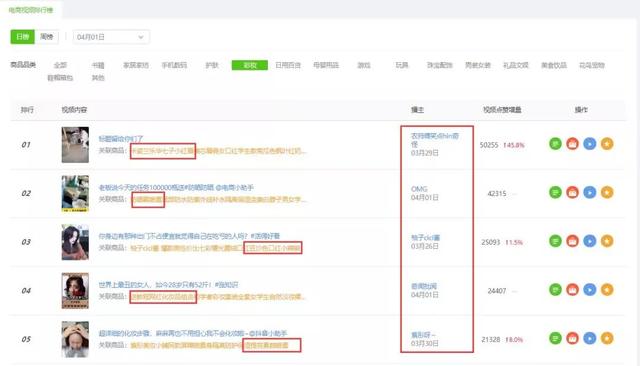This screenshot has height=366, width=640.
Task: Favorite the rank 03 video with the star icon
Action: pyautogui.click(x=607, y=241)
